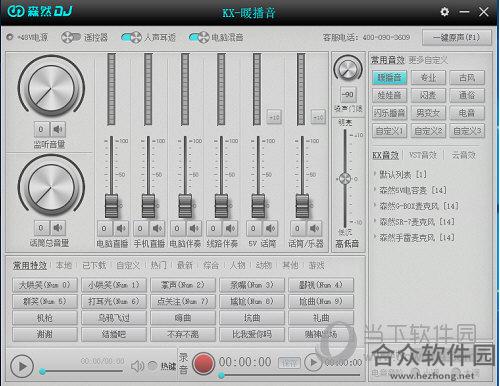Play the sound effect with left play button
The height and width of the screenshot is (386, 500).
22,366
